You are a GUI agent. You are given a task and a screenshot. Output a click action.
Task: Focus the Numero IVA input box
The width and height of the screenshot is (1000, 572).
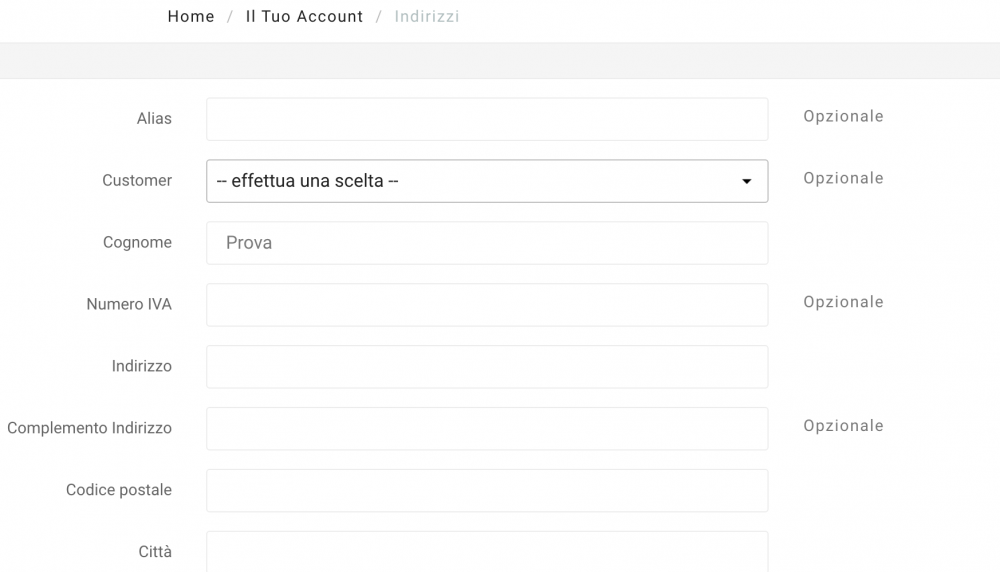[487, 305]
